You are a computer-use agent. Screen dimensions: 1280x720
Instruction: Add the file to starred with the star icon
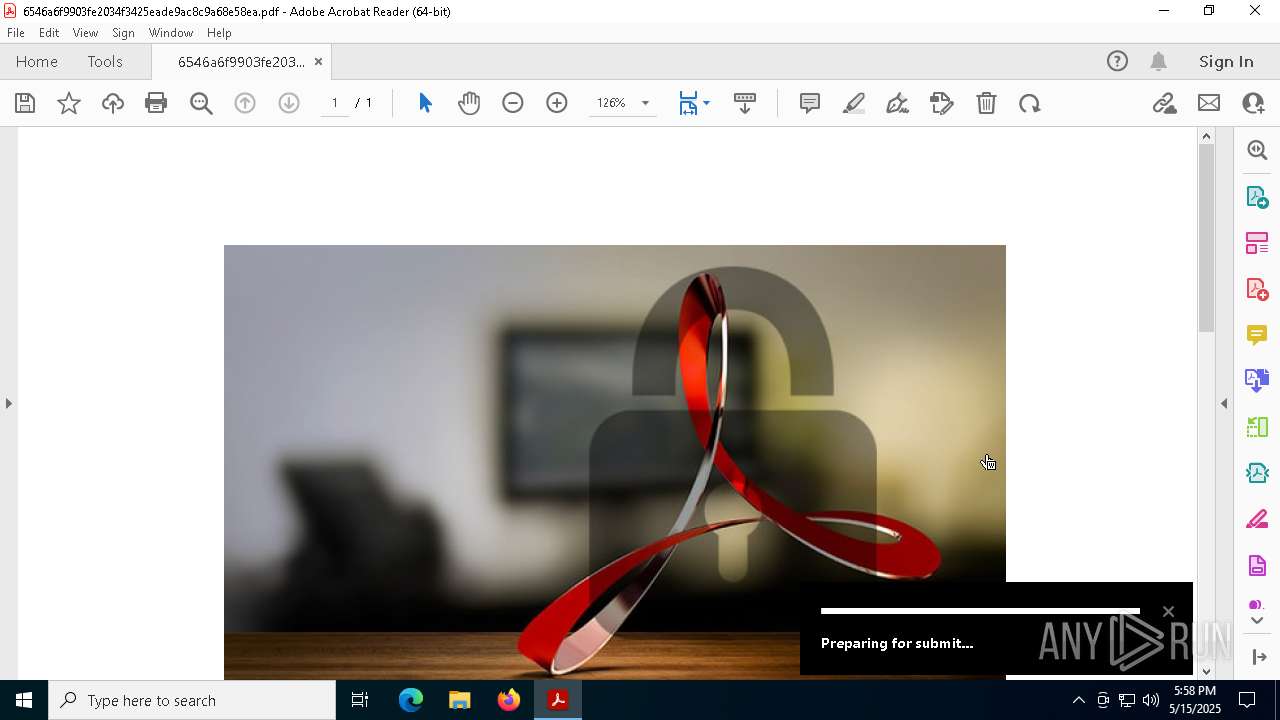[69, 103]
